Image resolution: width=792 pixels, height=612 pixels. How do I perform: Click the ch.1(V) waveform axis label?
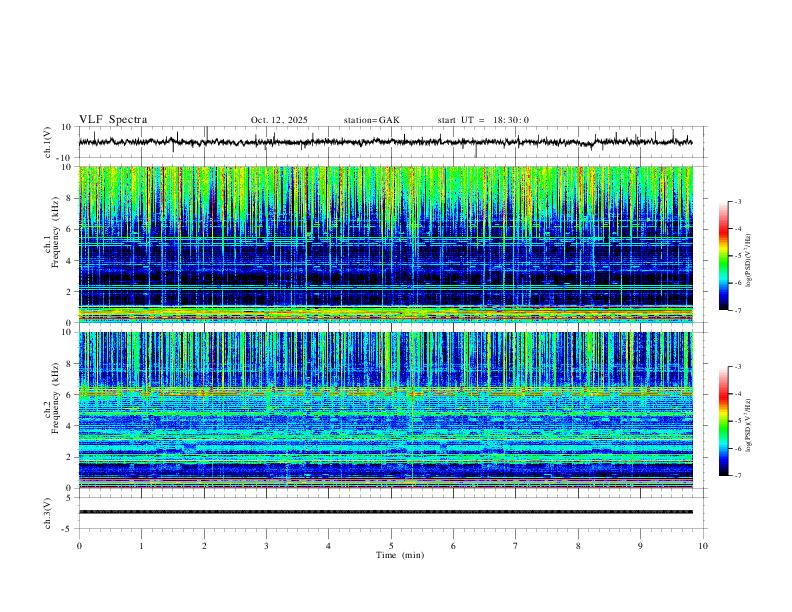point(48,142)
